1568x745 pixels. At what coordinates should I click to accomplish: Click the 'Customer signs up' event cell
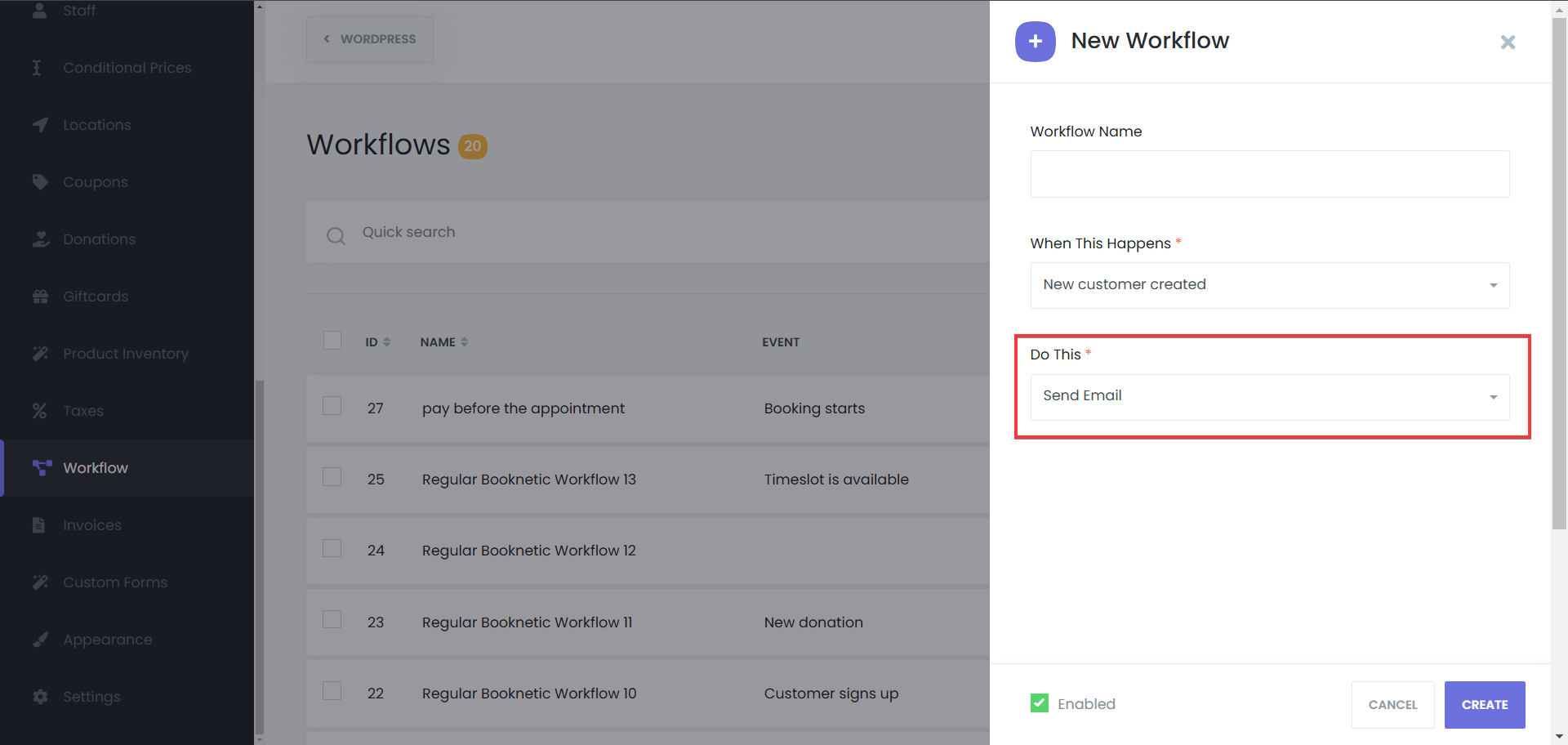click(x=831, y=694)
